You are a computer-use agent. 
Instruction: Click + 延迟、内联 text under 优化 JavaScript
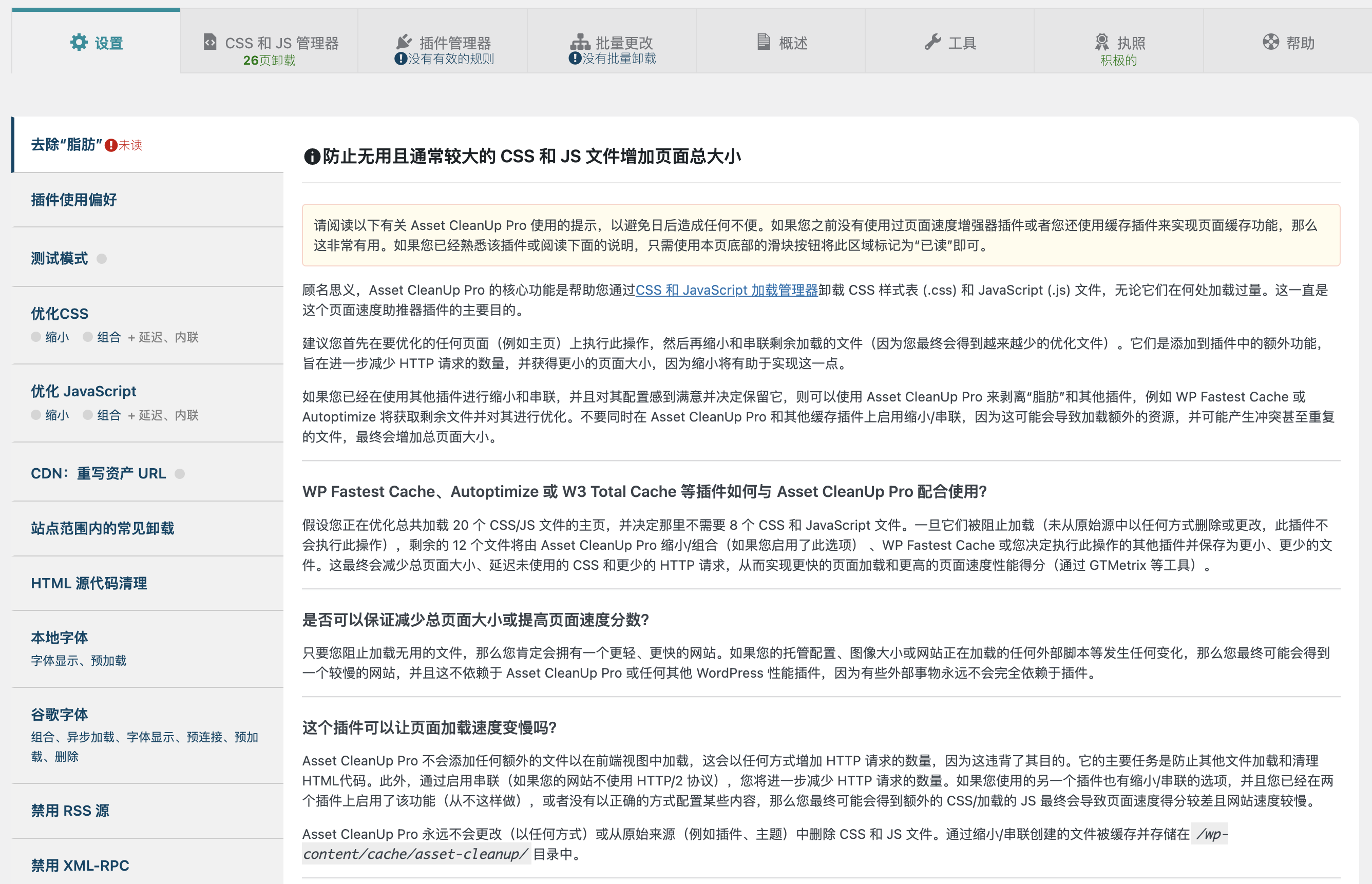click(x=163, y=416)
